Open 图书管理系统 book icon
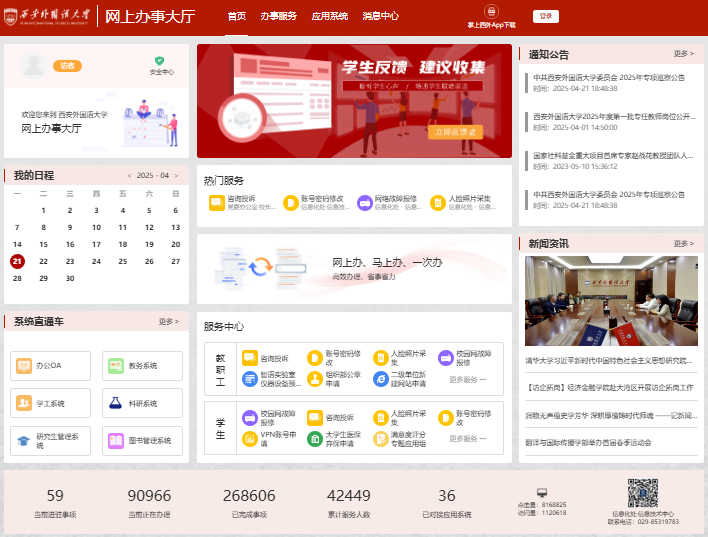The image size is (708, 537). pos(116,441)
